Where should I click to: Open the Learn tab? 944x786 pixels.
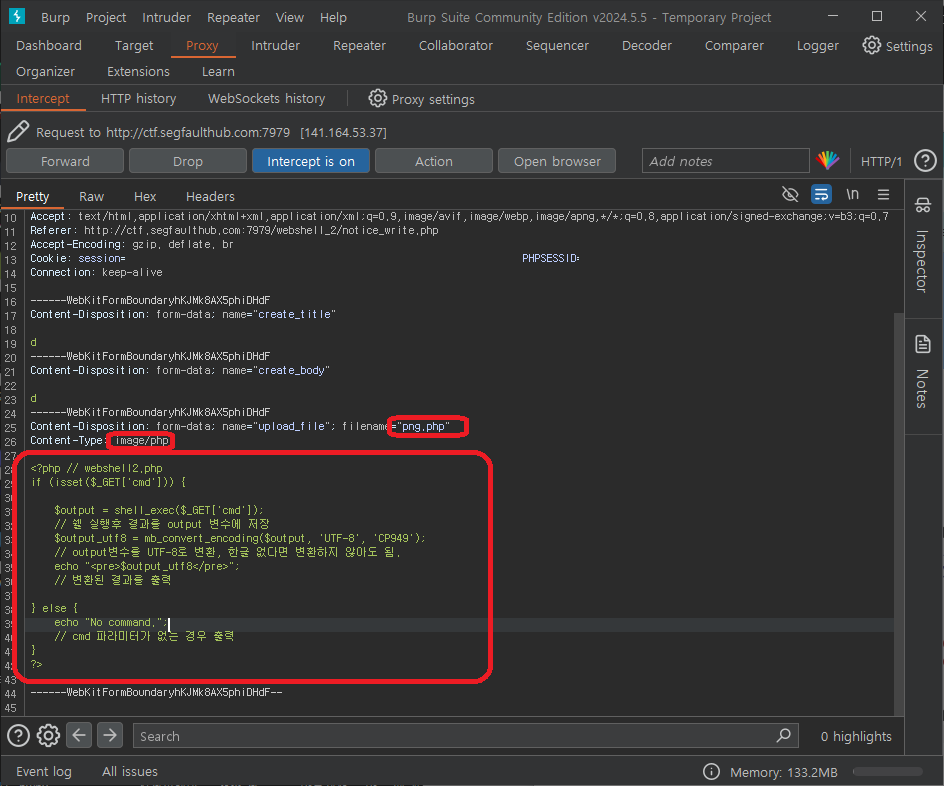[x=218, y=71]
